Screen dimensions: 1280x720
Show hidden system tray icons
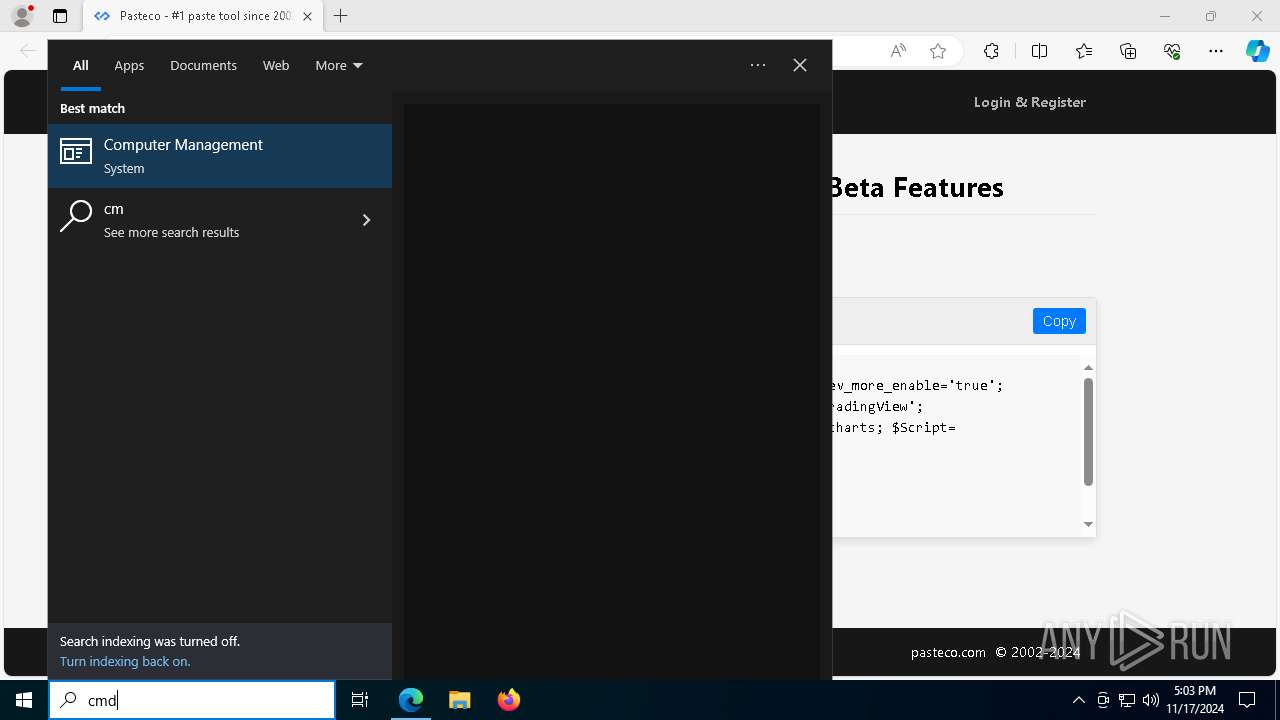pyautogui.click(x=1079, y=700)
